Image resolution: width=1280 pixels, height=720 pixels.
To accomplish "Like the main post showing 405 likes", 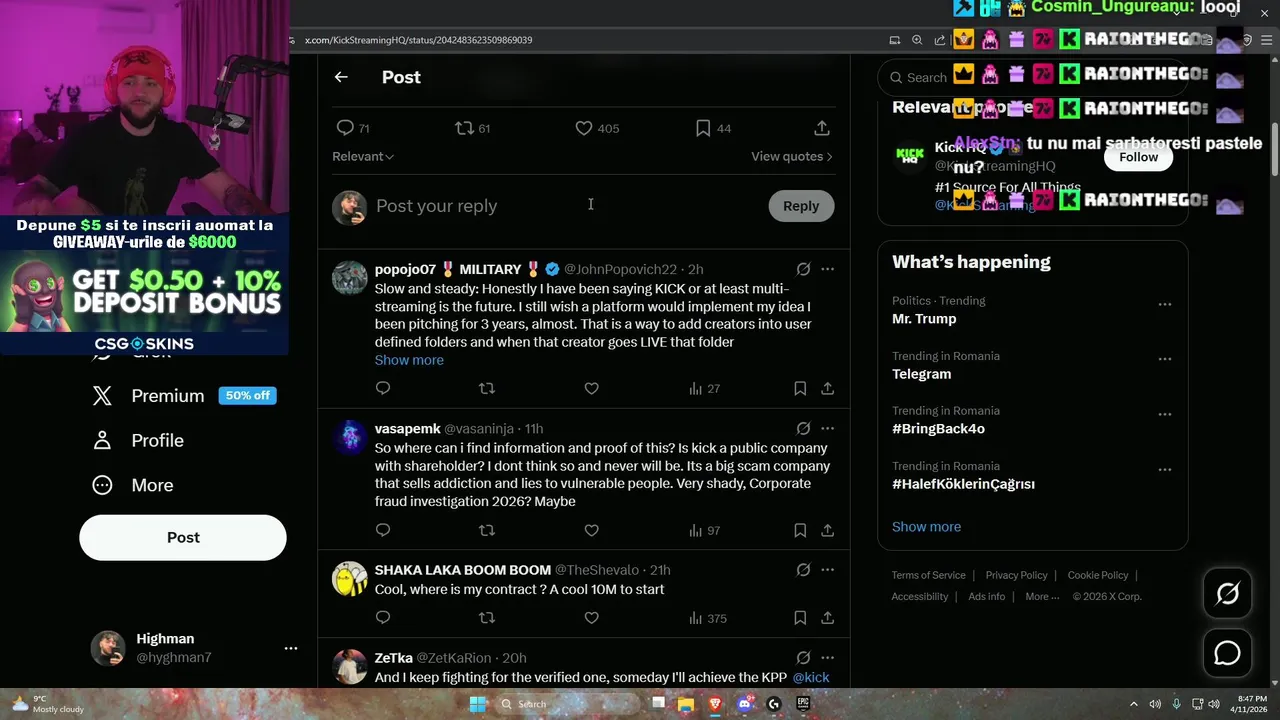I will tap(584, 128).
